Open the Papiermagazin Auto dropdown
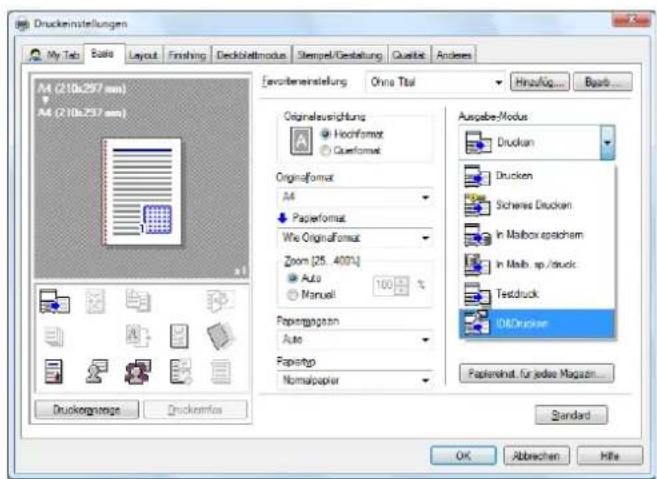Screen dimensions: 657x479 pyautogui.click(x=354, y=339)
